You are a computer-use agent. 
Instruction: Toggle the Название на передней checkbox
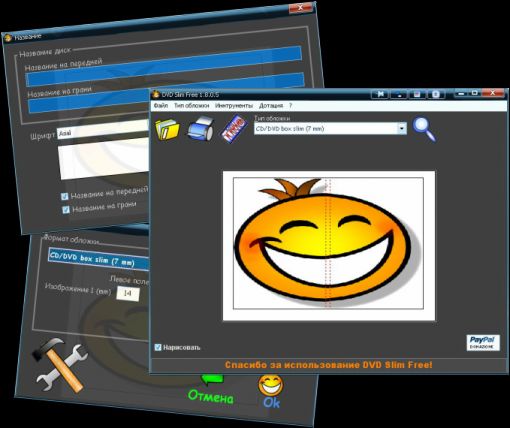pyautogui.click(x=65, y=196)
